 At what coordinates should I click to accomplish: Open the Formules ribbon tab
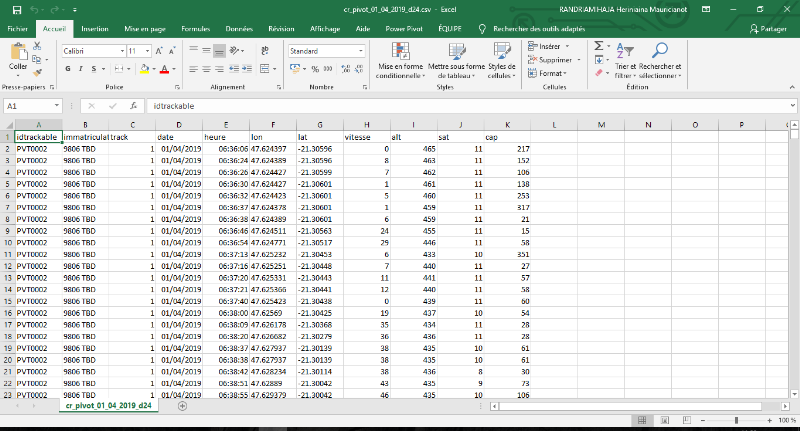click(196, 29)
